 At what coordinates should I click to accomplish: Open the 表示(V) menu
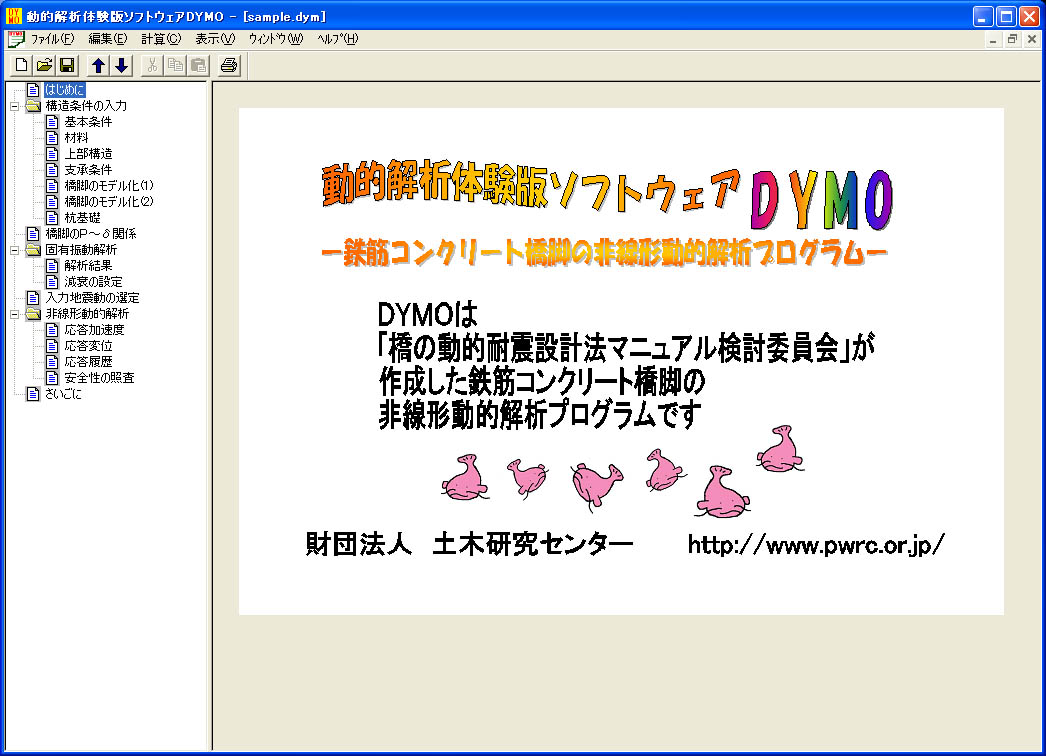point(215,39)
